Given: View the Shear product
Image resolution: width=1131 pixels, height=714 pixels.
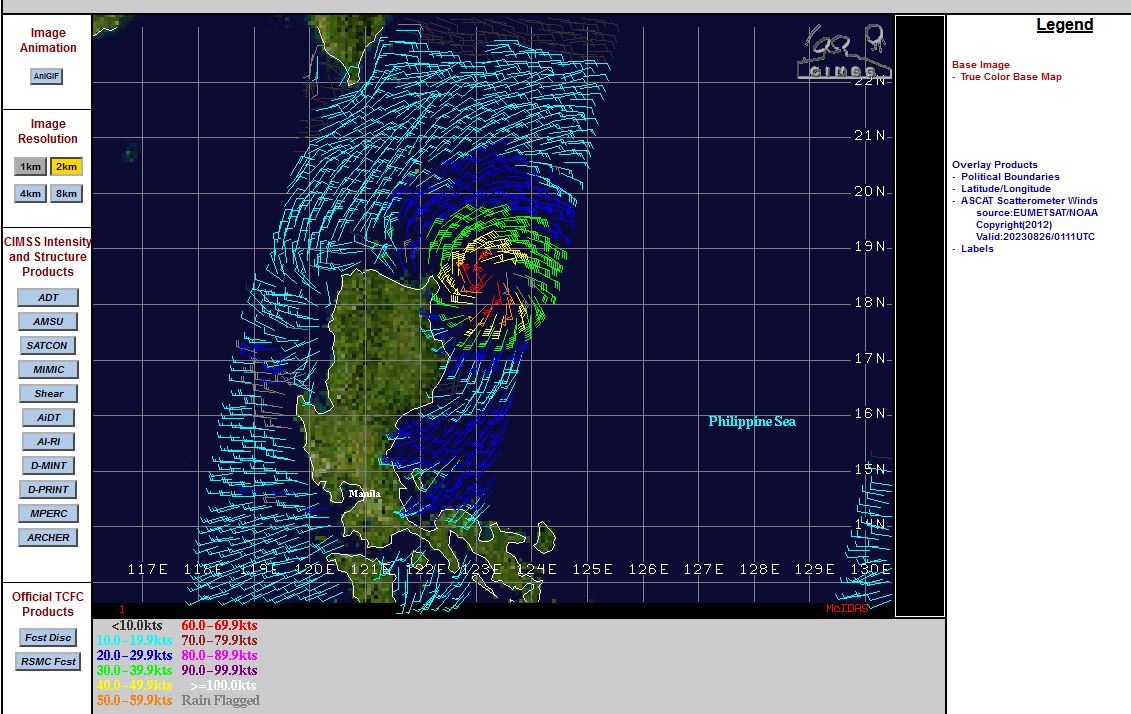Looking at the screenshot, I should [x=48, y=394].
